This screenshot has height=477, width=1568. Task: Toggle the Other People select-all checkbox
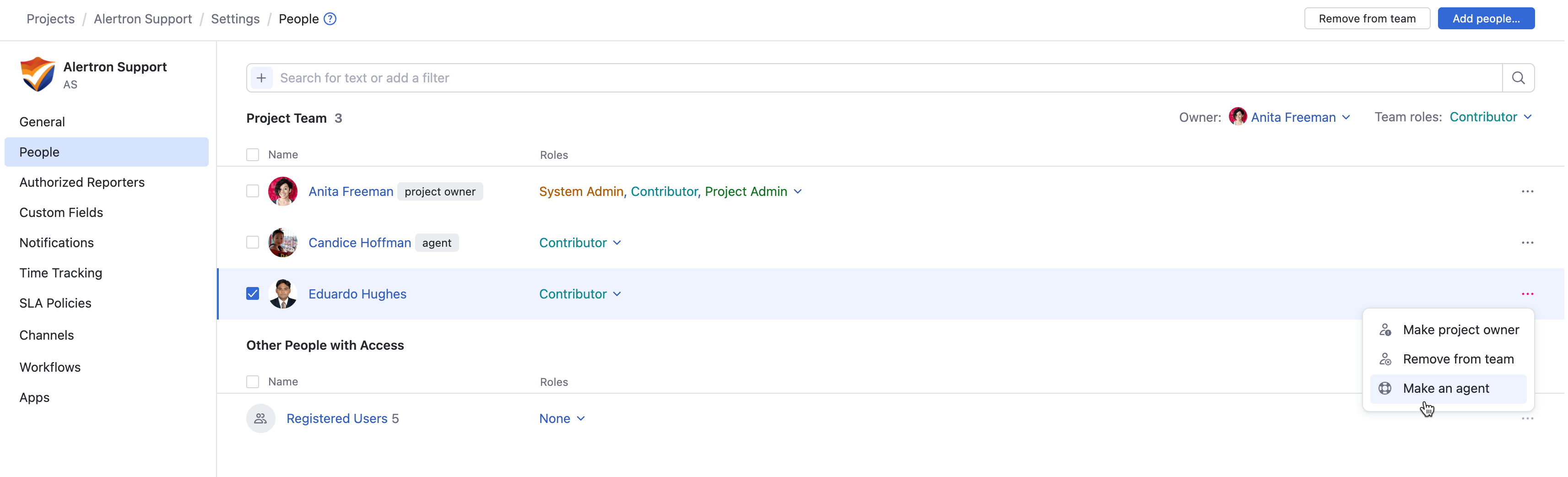click(x=253, y=382)
